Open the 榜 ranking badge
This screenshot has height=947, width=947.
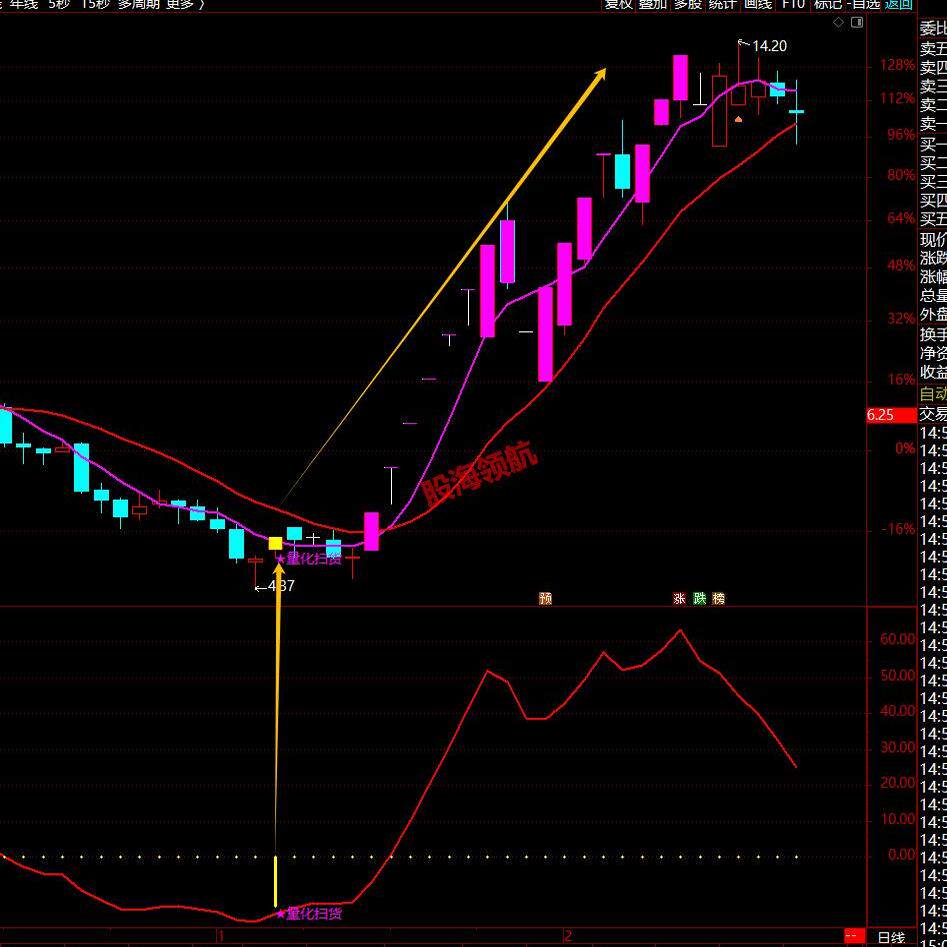(x=719, y=599)
